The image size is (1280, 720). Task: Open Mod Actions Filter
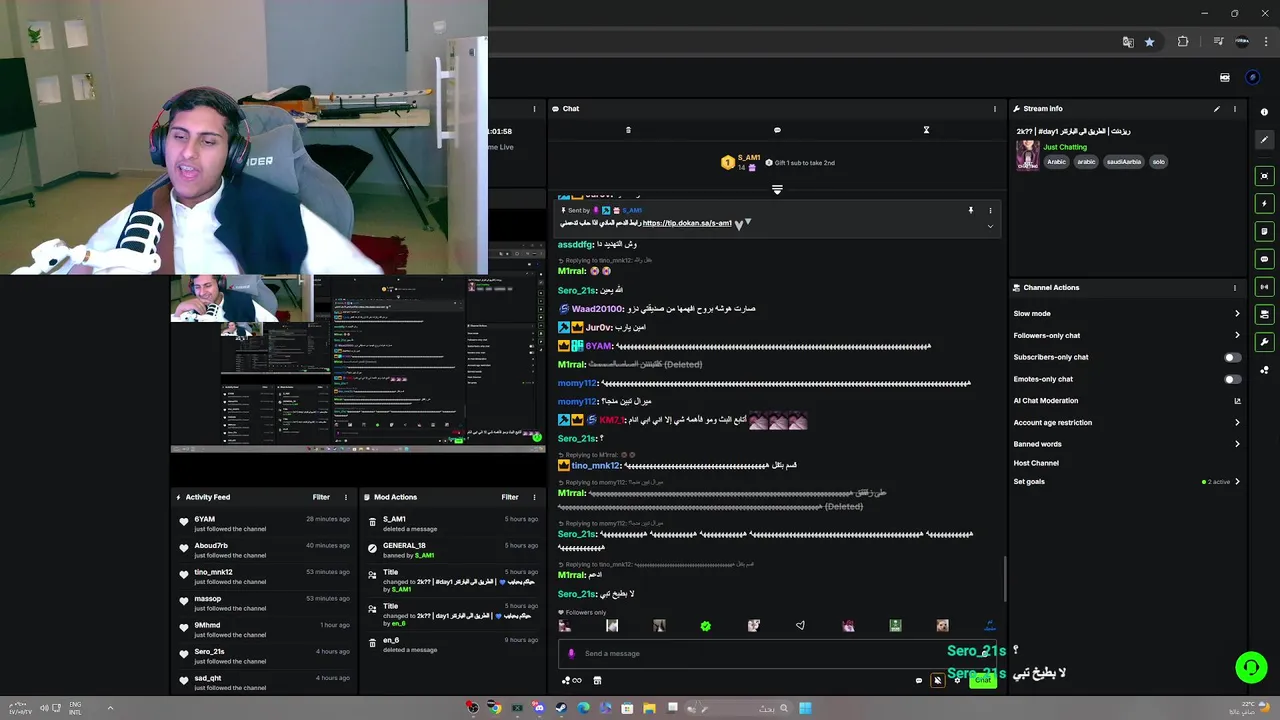(x=510, y=497)
